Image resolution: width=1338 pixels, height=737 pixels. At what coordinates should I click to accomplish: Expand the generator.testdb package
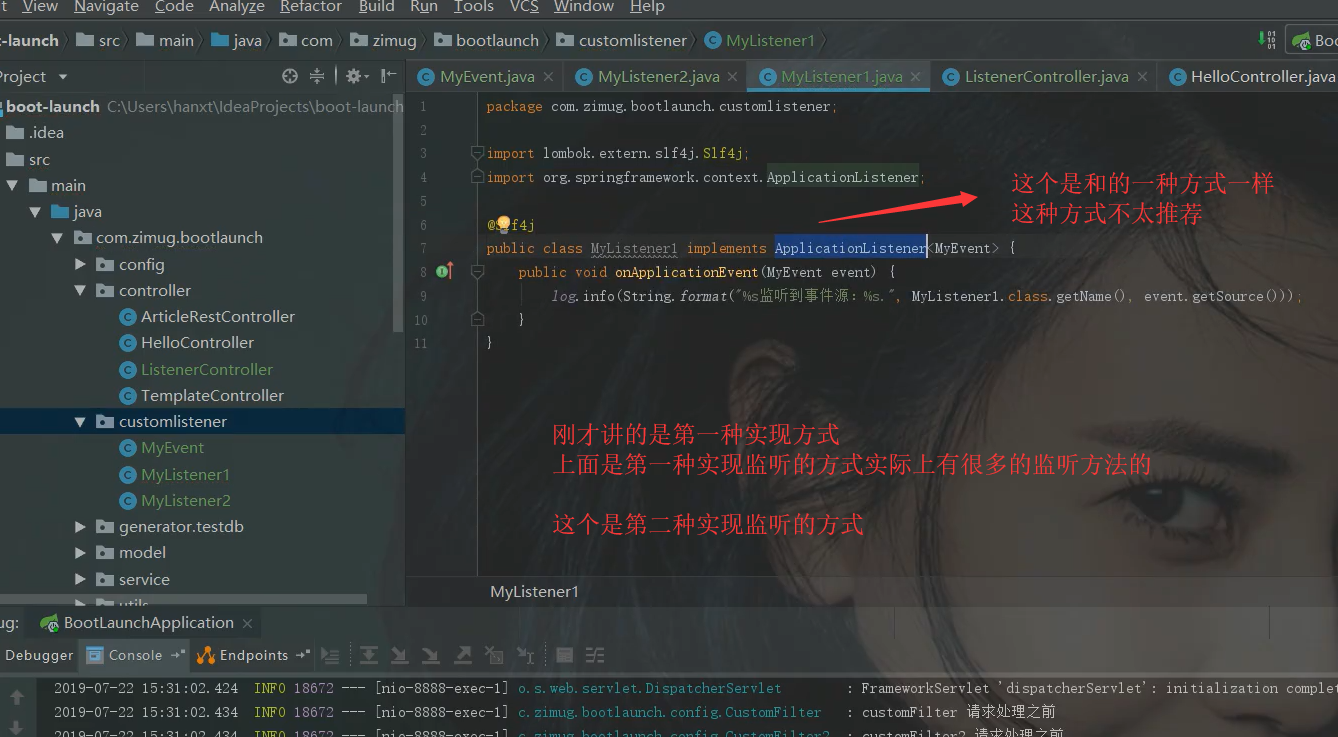[81, 527]
